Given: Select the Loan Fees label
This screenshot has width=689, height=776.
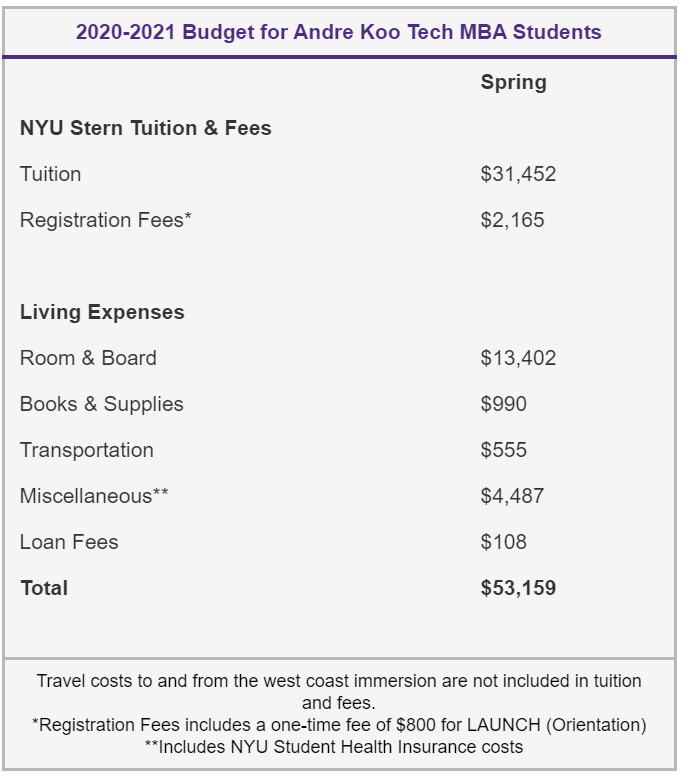Looking at the screenshot, I should click(x=69, y=542).
